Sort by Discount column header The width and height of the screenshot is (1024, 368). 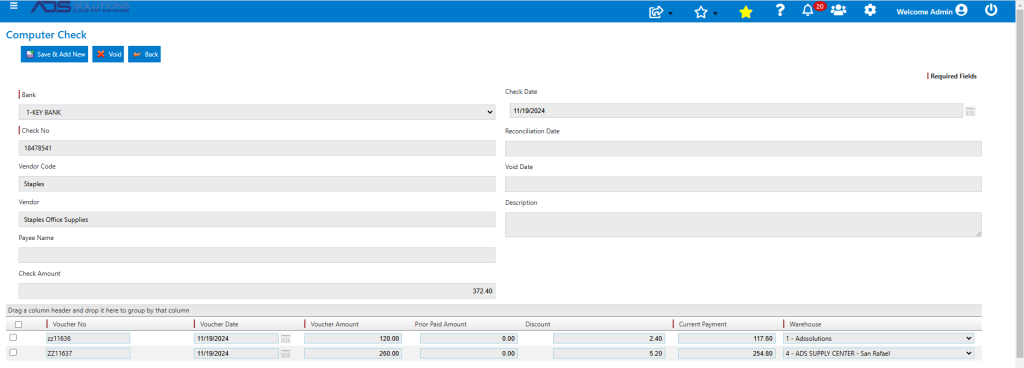pos(537,324)
